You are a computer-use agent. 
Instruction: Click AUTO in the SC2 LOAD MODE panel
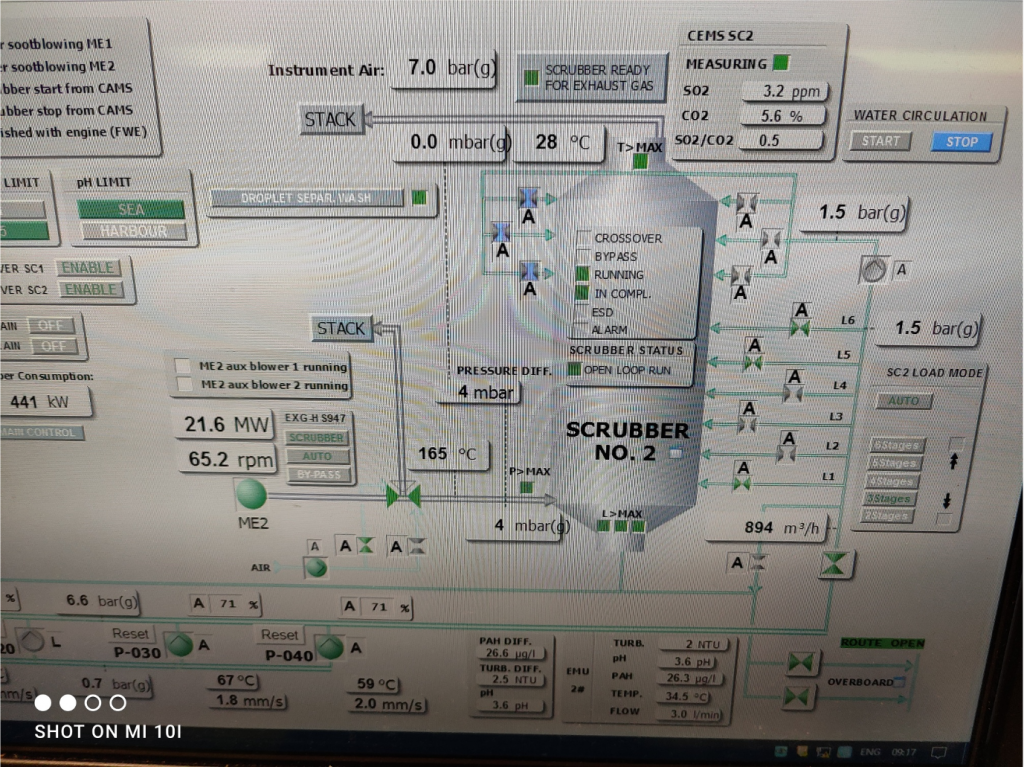coord(903,400)
